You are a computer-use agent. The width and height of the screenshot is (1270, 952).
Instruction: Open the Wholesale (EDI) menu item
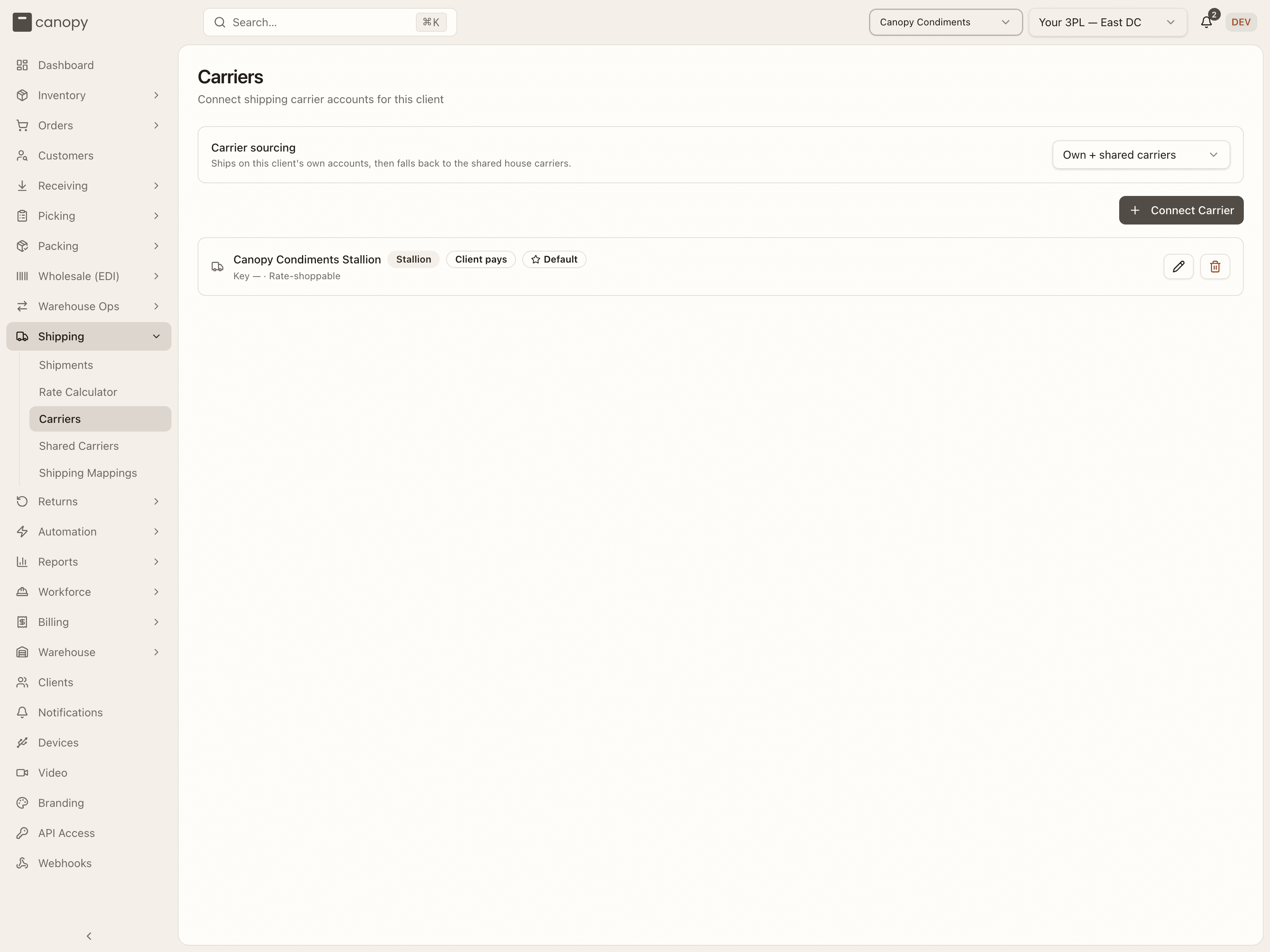[89, 276]
